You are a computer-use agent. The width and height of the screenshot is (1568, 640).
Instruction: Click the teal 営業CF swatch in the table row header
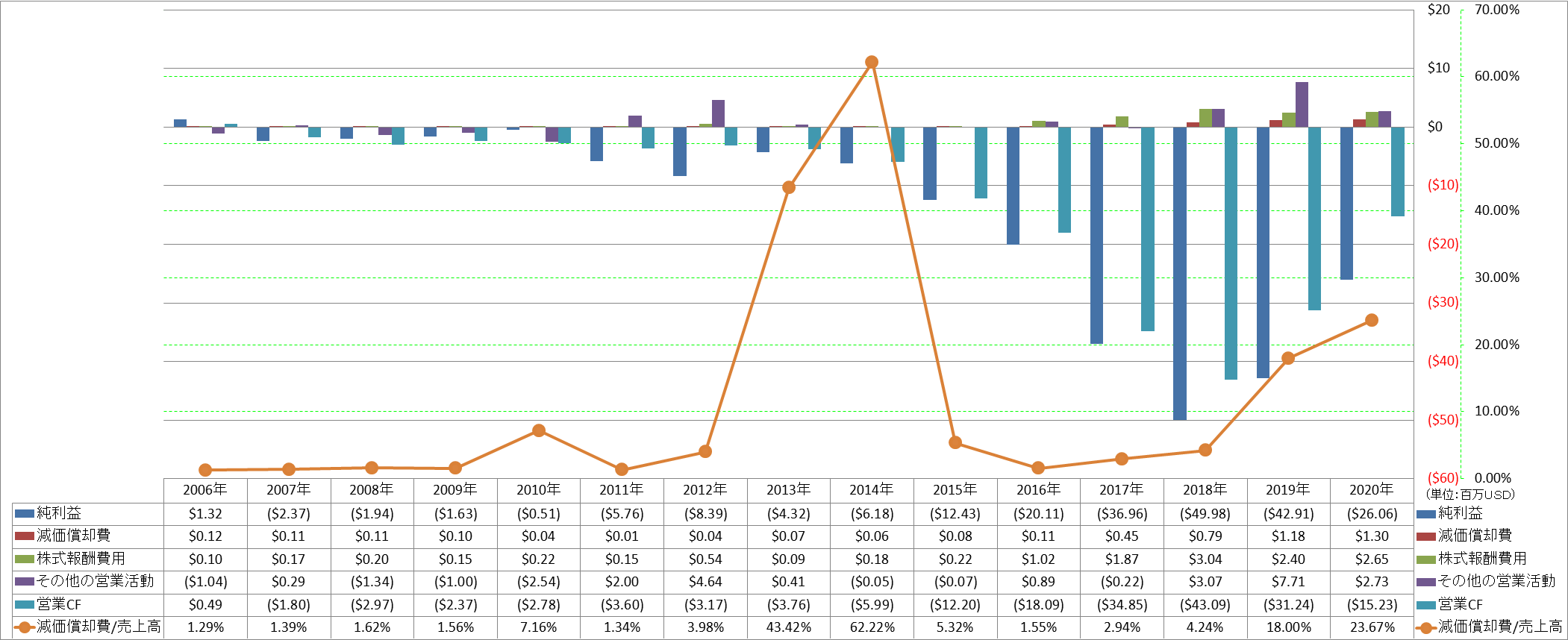(25, 604)
